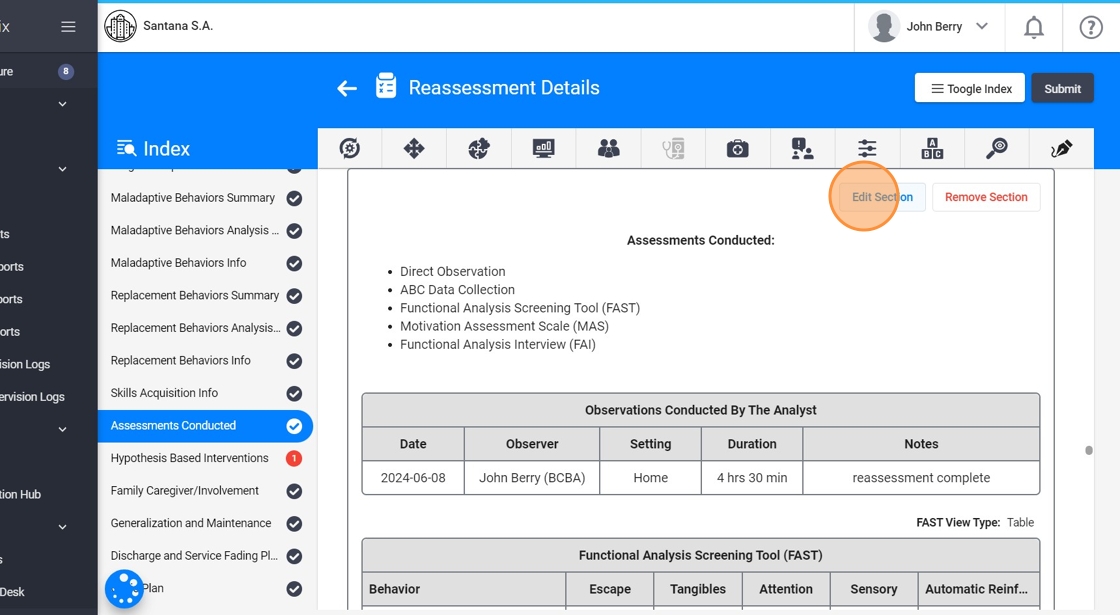Select the greyed stethoscope phone toolbar icon
Screen dimensions: 1120x615
coord(673,149)
